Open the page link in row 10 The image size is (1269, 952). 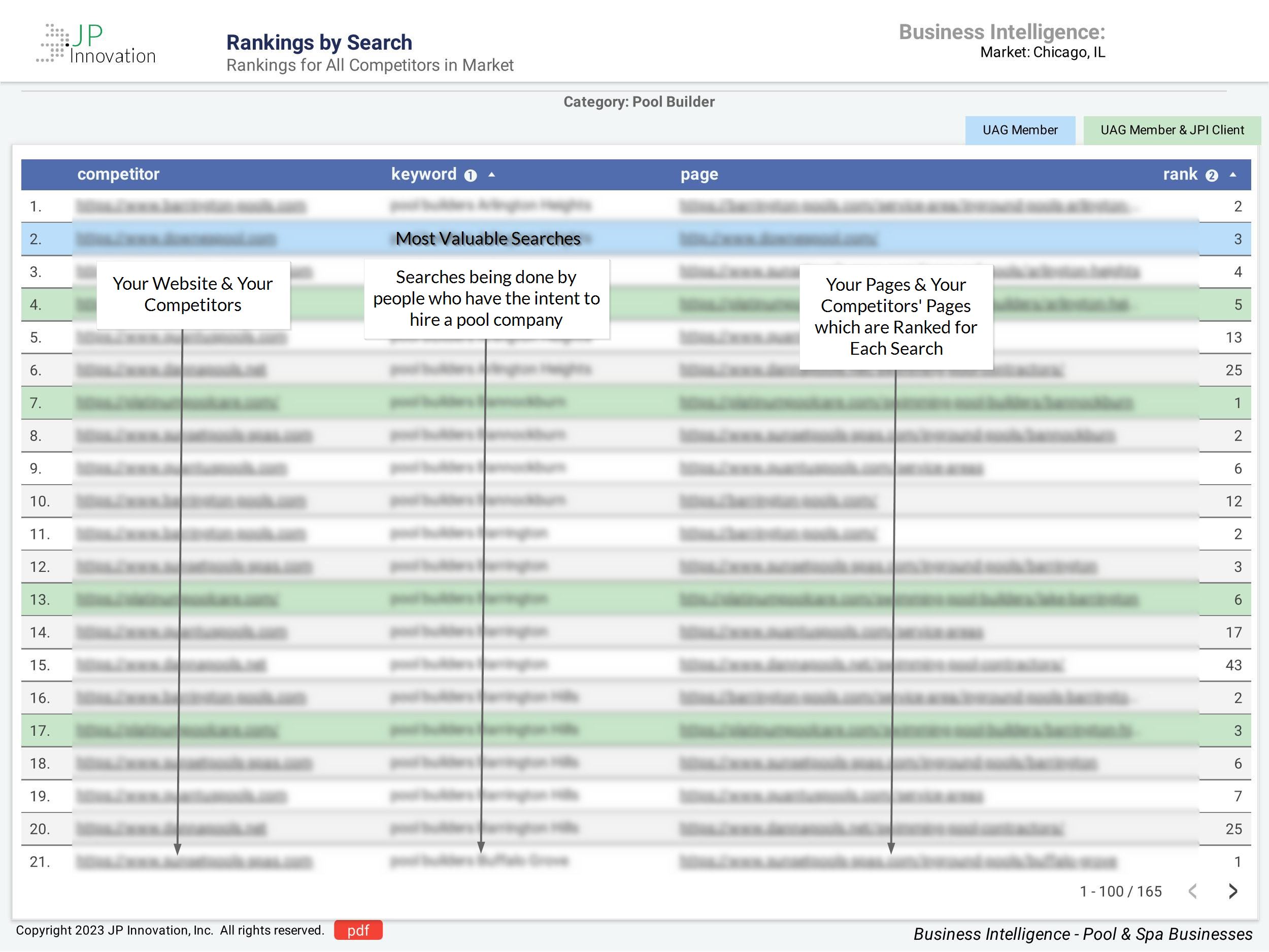coord(779,501)
